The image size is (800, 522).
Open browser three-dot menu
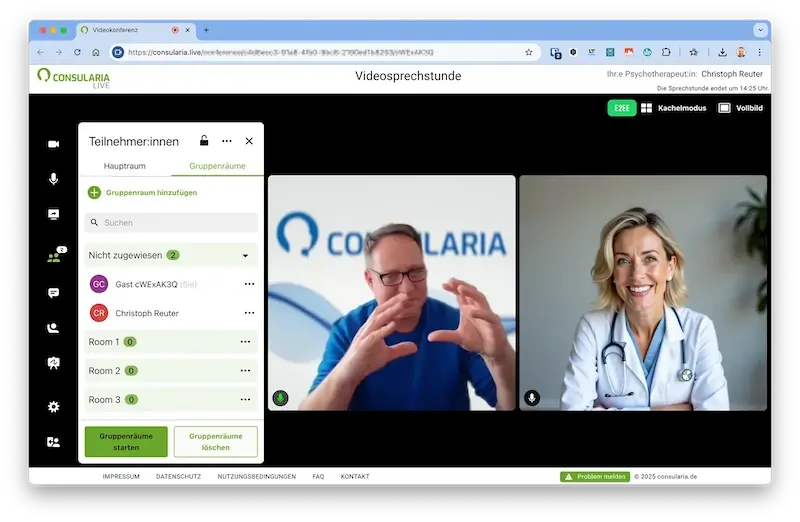tap(759, 52)
